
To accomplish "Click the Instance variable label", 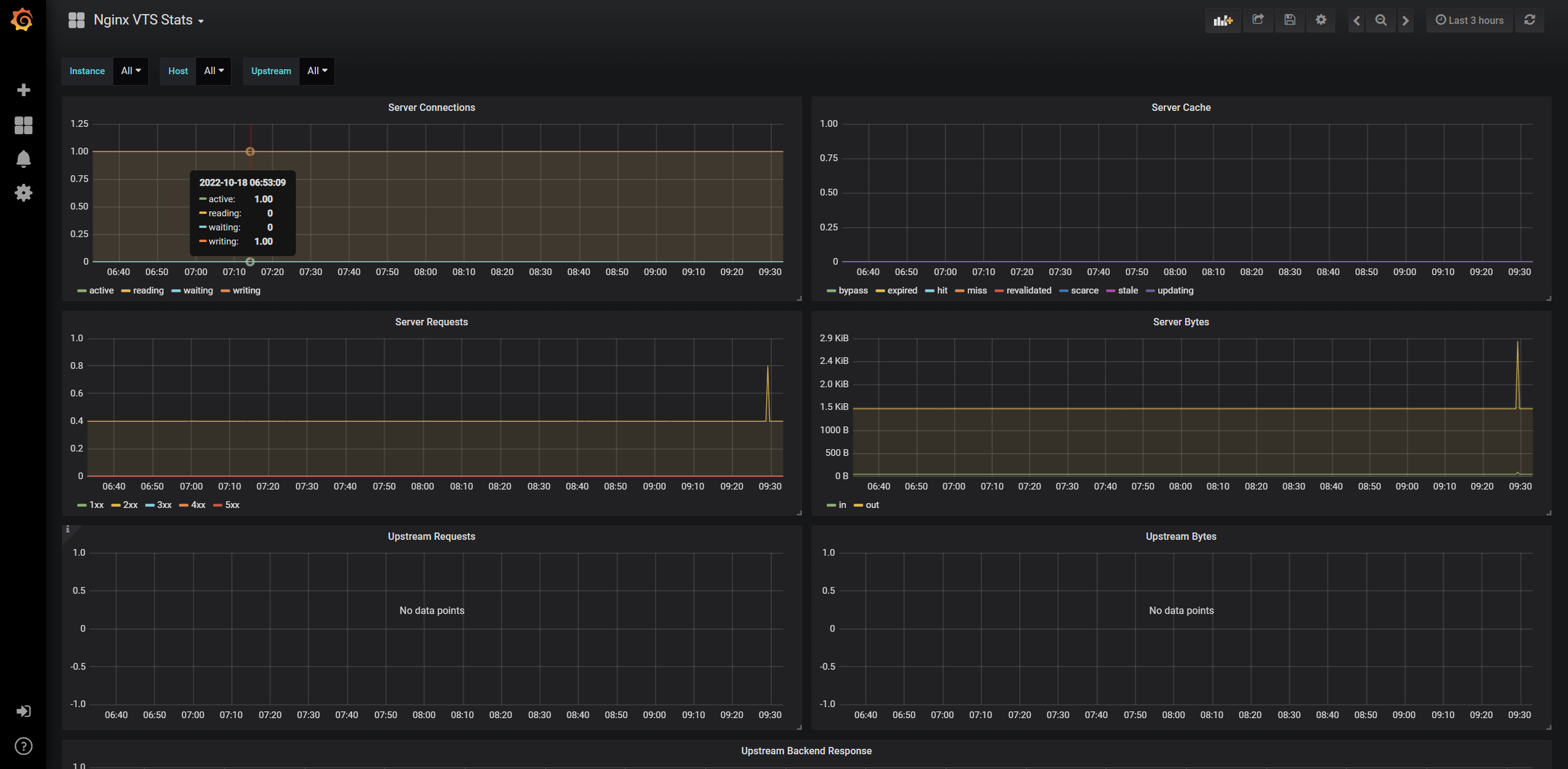I will [x=87, y=71].
